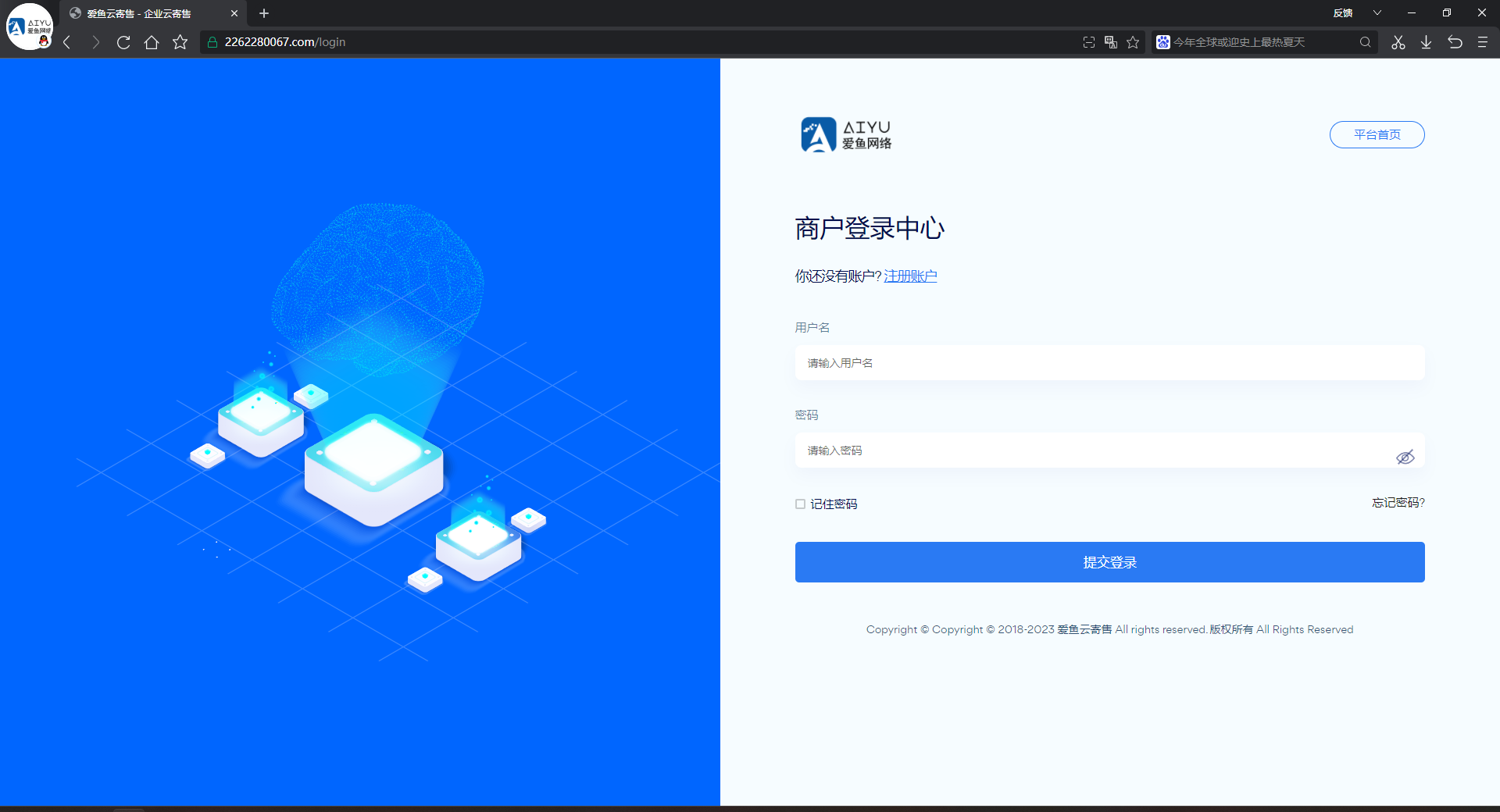Viewport: 1500px width, 812px height.
Task: Click the search magnifier icon
Action: coord(1365,42)
